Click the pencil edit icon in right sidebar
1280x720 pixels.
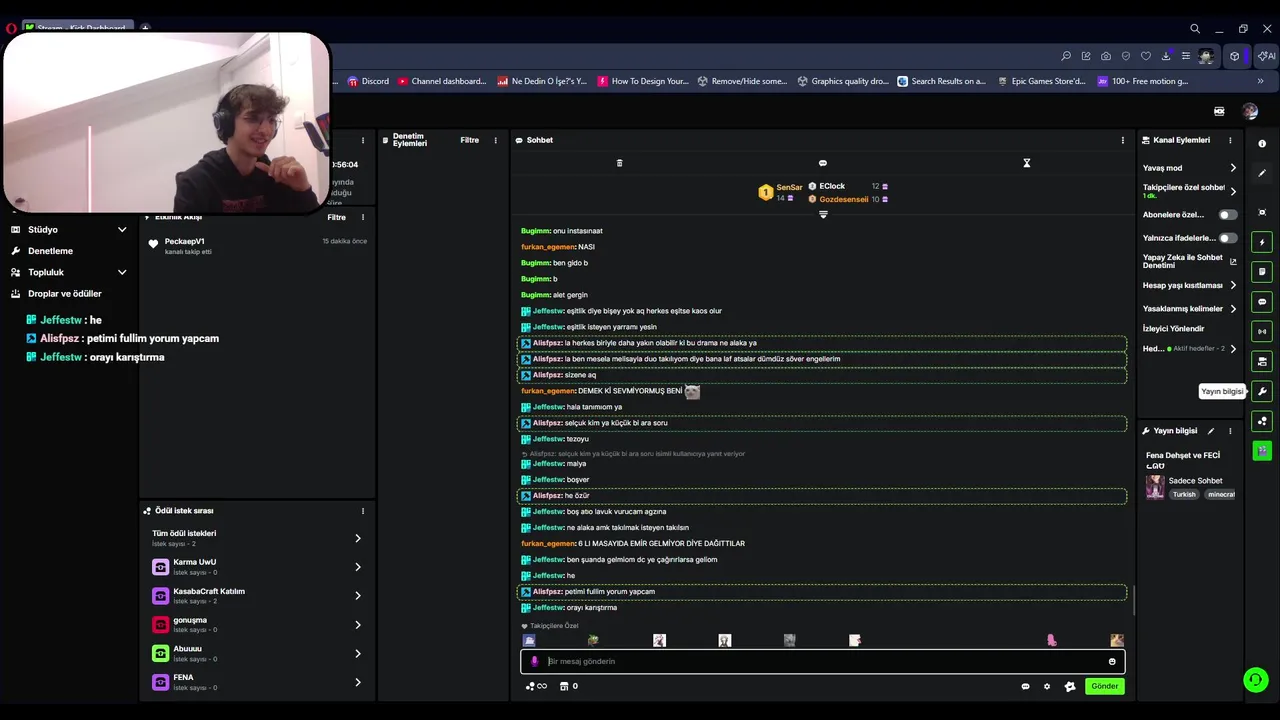tap(1262, 173)
